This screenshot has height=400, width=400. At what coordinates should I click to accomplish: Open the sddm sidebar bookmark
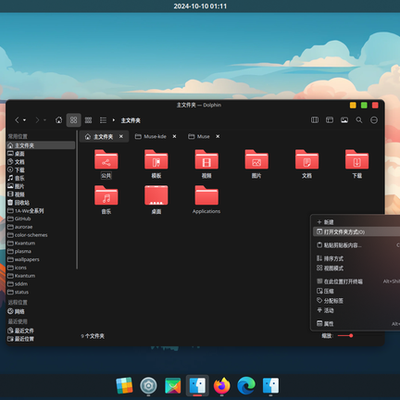point(41,284)
